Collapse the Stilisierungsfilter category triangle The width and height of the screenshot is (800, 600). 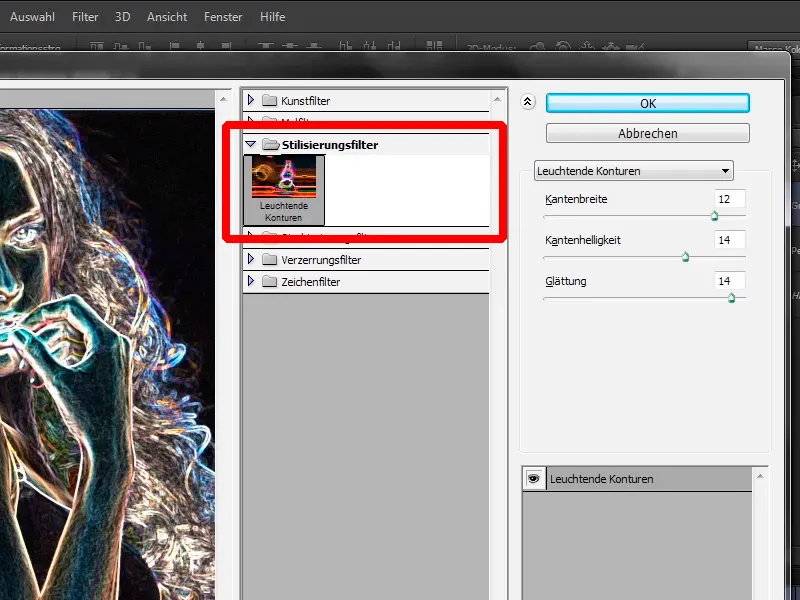click(x=251, y=144)
